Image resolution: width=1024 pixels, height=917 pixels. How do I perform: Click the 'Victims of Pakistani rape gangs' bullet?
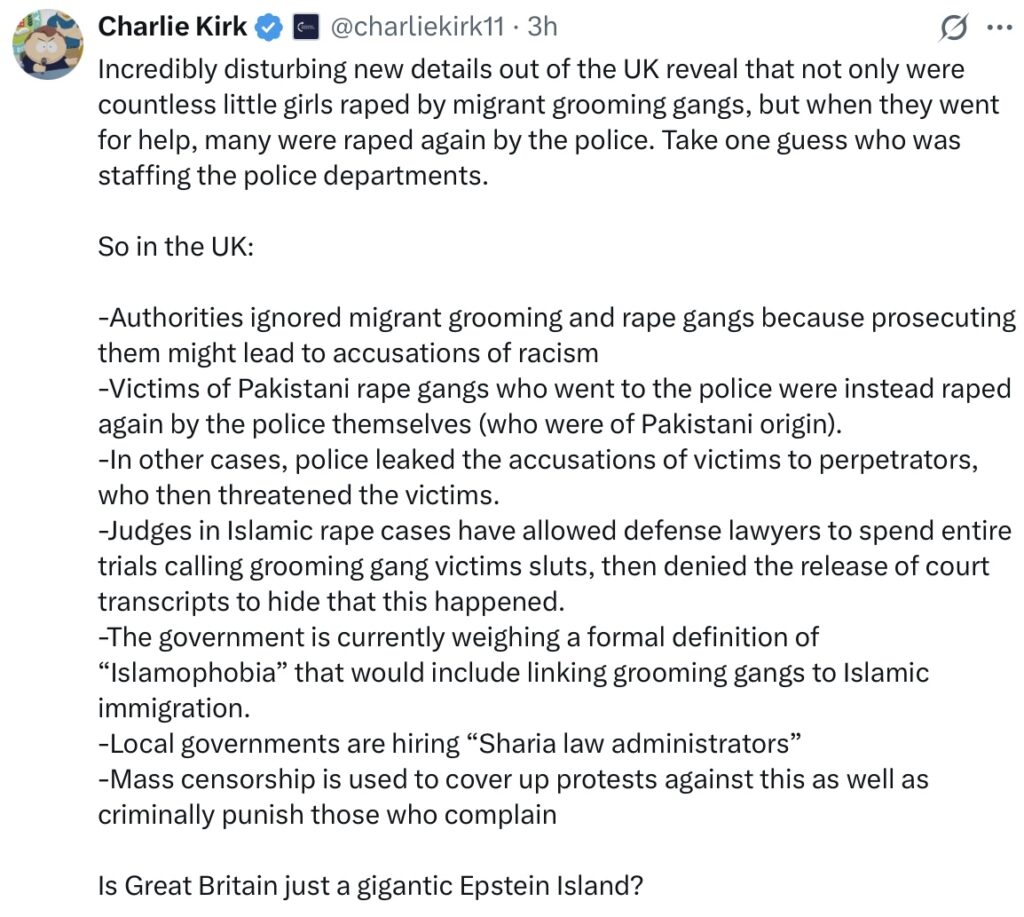(554, 406)
